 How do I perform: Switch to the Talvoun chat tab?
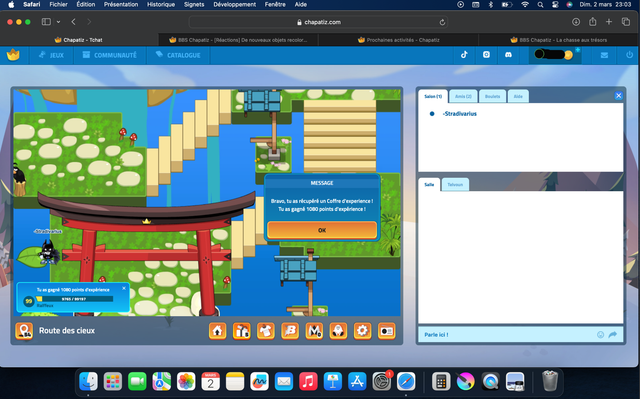tap(455, 184)
